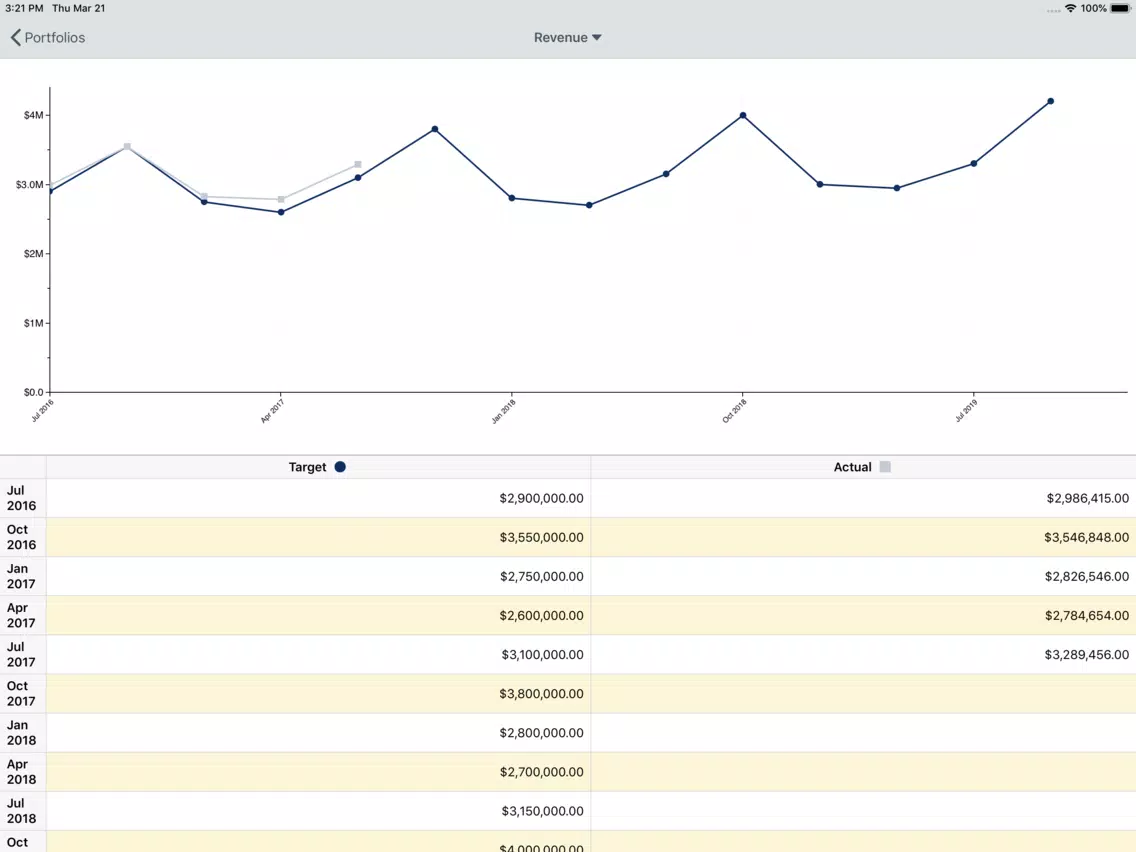Select the Target column header
This screenshot has width=1136, height=852.
click(x=318, y=467)
